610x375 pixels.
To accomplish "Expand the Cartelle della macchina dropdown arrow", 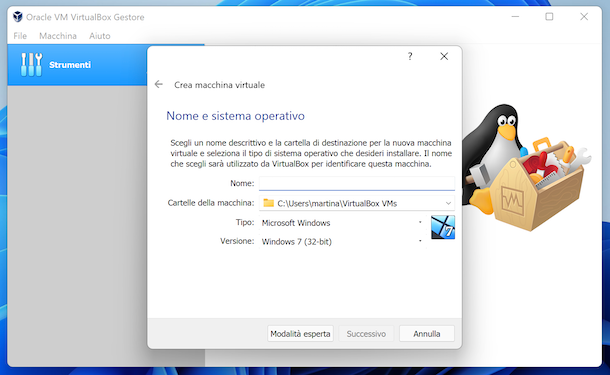I will [448, 203].
